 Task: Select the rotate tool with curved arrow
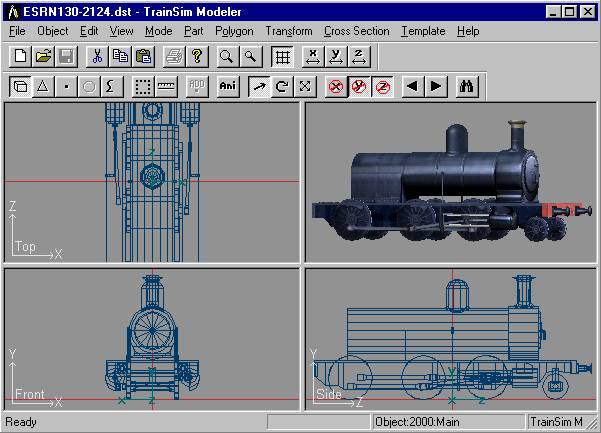coord(282,86)
